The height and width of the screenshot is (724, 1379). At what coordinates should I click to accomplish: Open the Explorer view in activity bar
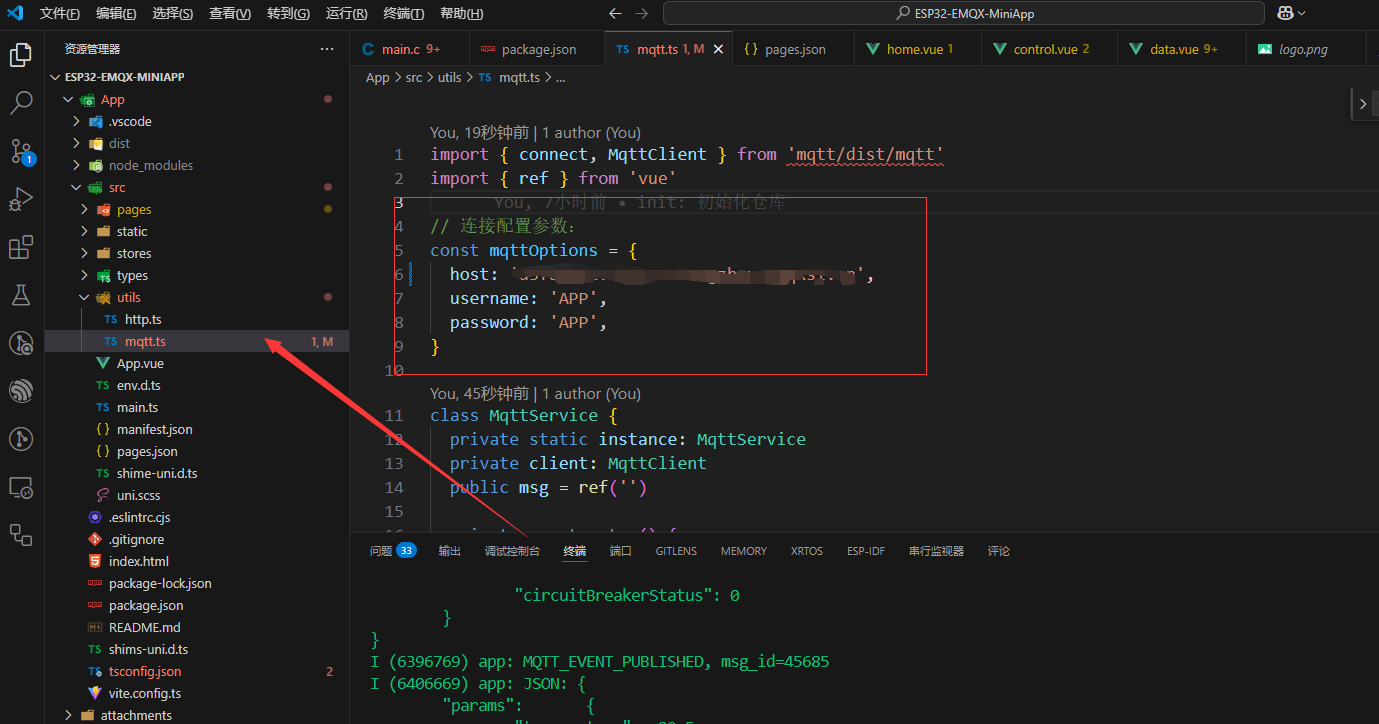tap(21, 55)
